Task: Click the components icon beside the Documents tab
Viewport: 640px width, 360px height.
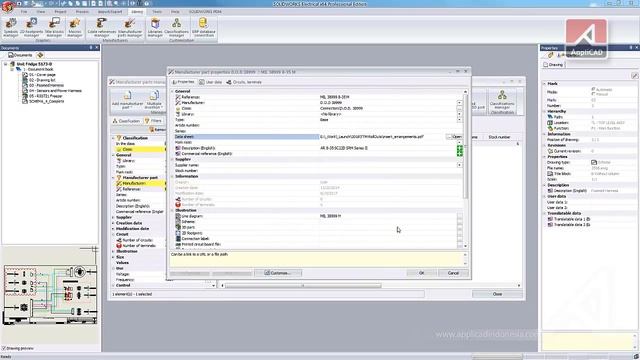Action: (x=40, y=55)
